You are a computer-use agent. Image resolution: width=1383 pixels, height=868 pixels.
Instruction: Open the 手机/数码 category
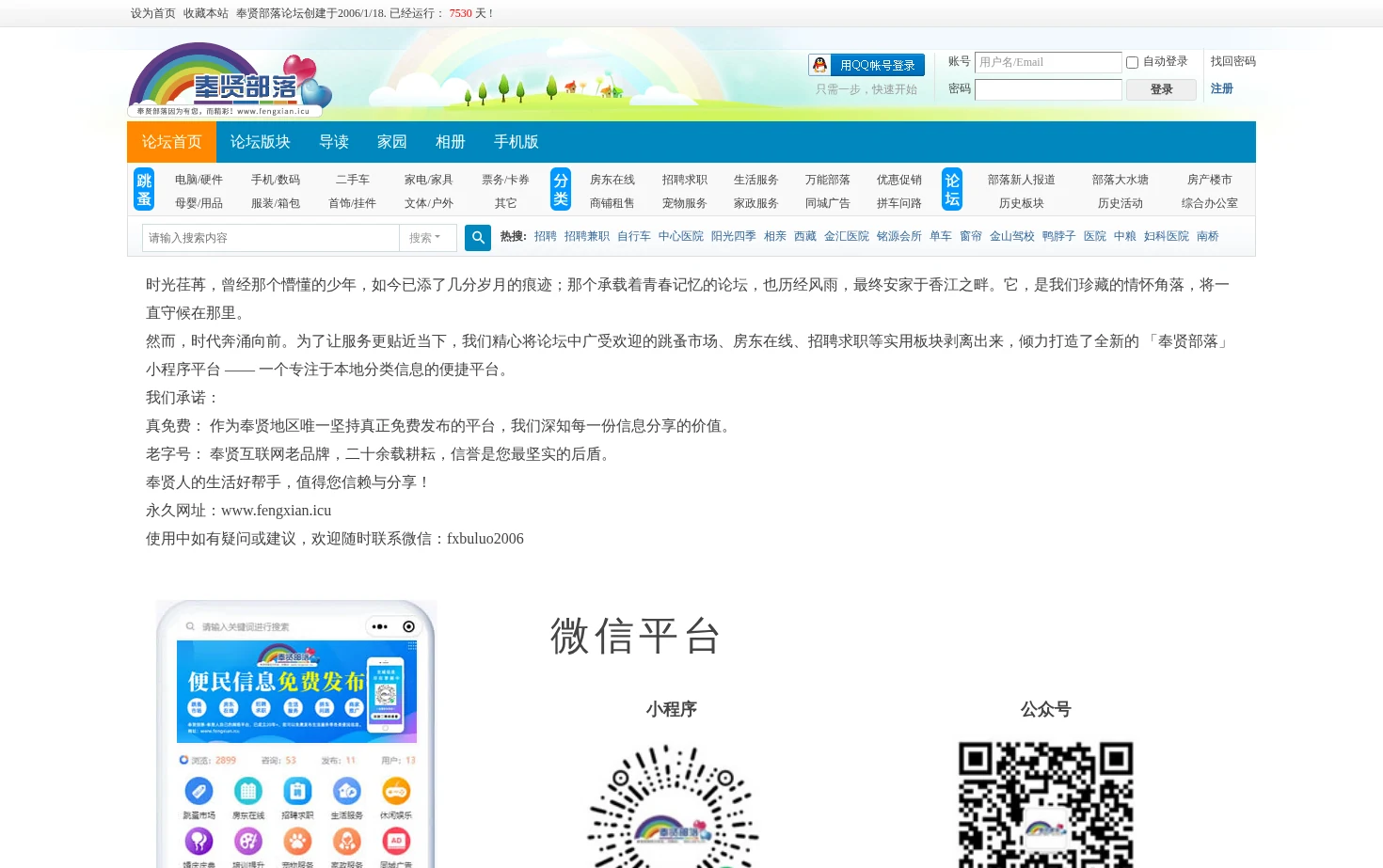click(276, 180)
